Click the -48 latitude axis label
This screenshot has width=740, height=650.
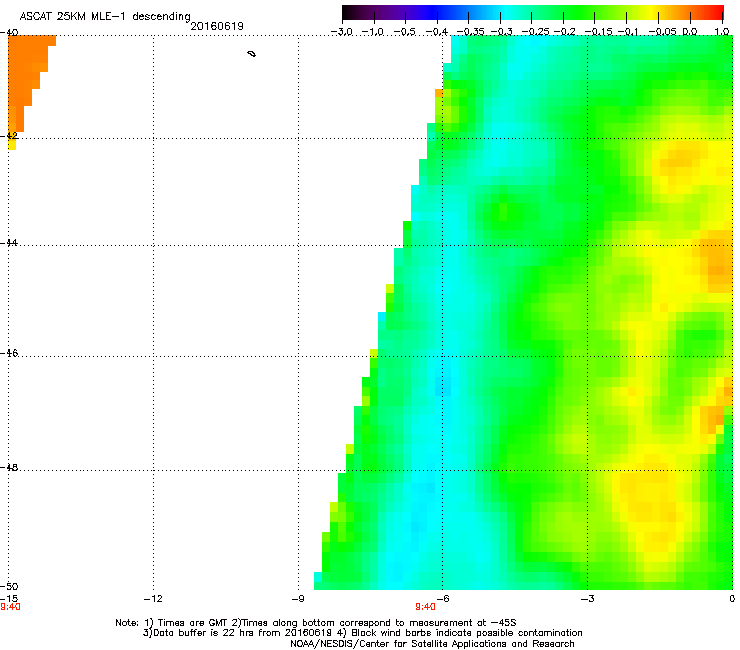[9, 467]
